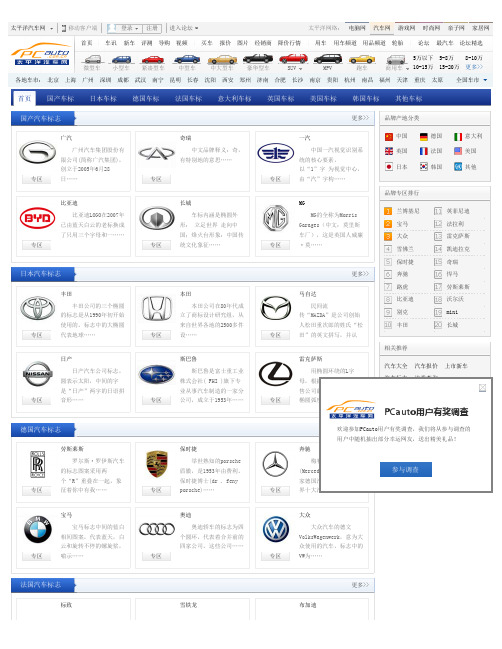Viewport: 502px width, 649px height.
Task: Pick the France flag icon
Action: click(423, 151)
